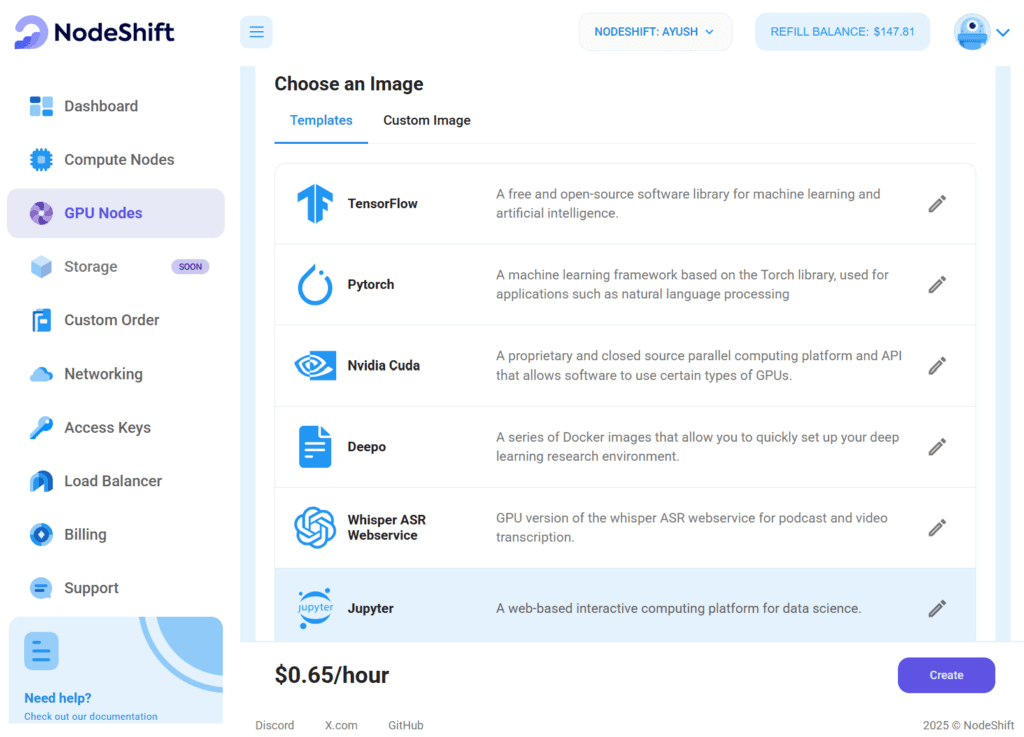Click the Support chat icon
This screenshot has height=737, width=1024.
41,588
